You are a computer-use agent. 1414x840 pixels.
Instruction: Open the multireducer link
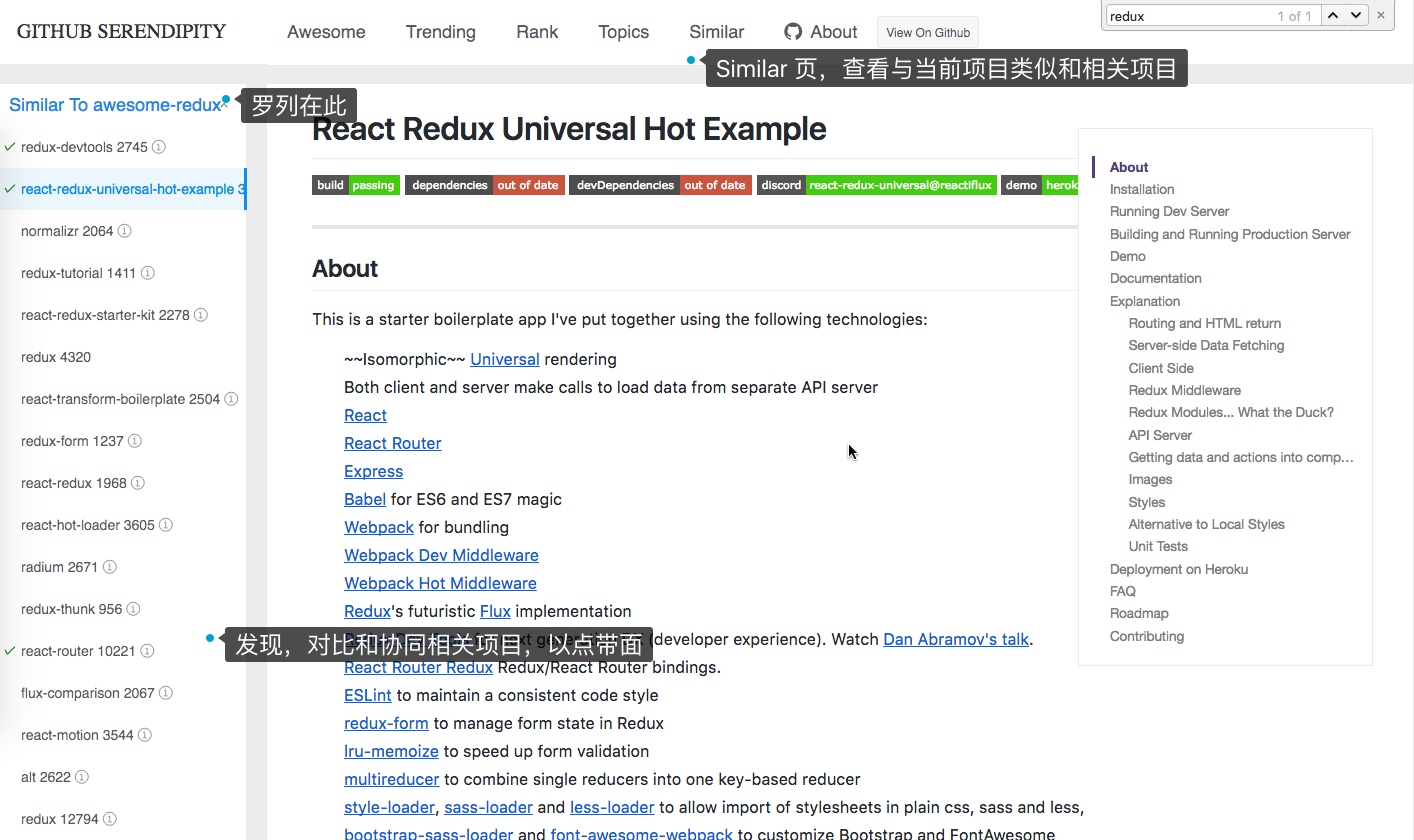click(392, 779)
